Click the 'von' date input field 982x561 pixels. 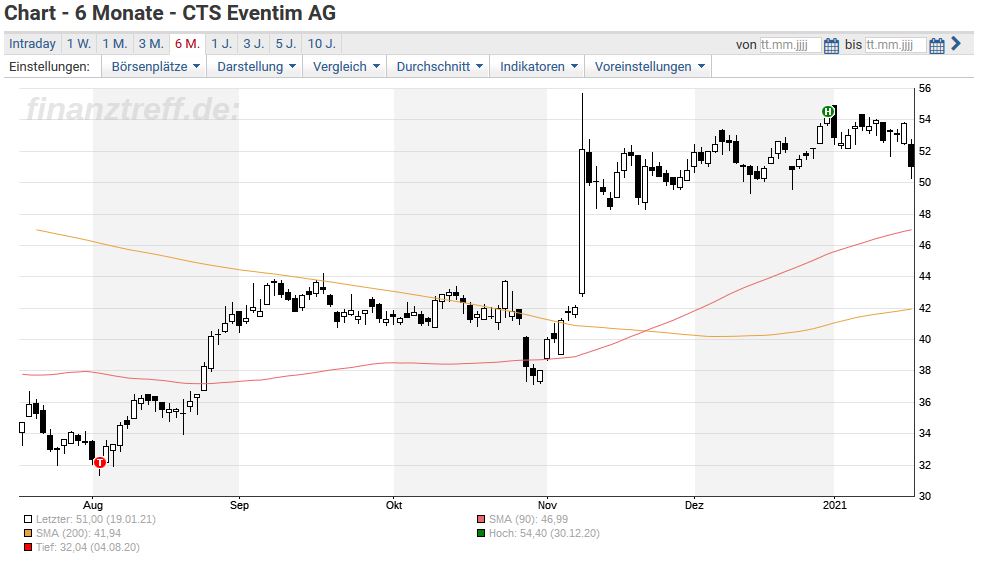pyautogui.click(x=790, y=44)
